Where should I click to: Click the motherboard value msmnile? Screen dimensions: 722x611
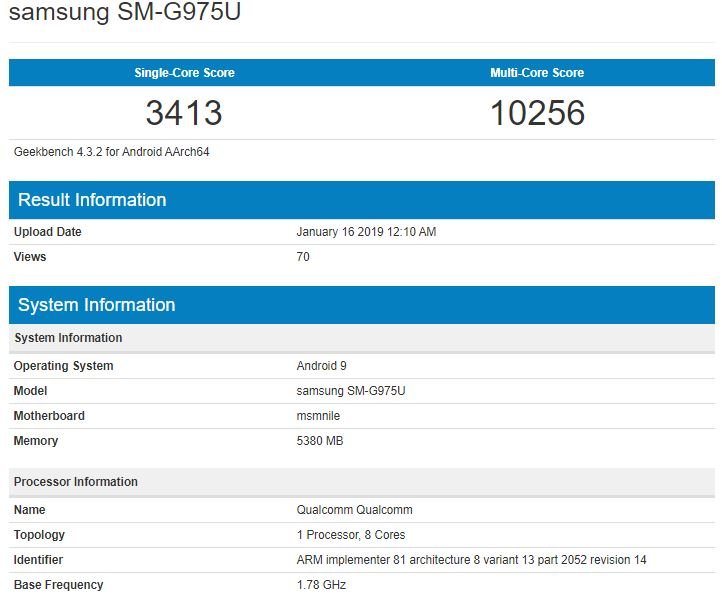click(x=318, y=415)
